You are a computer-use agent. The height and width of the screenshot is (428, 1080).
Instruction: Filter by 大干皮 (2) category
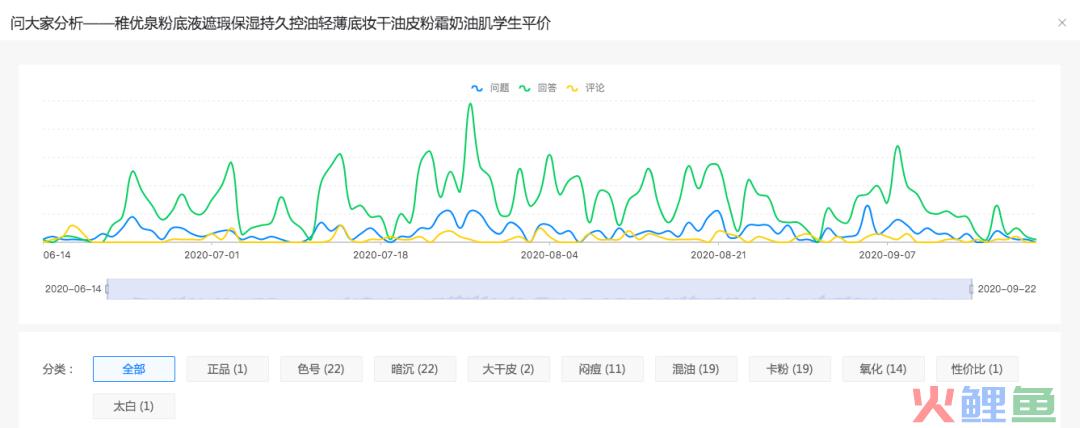(x=508, y=369)
